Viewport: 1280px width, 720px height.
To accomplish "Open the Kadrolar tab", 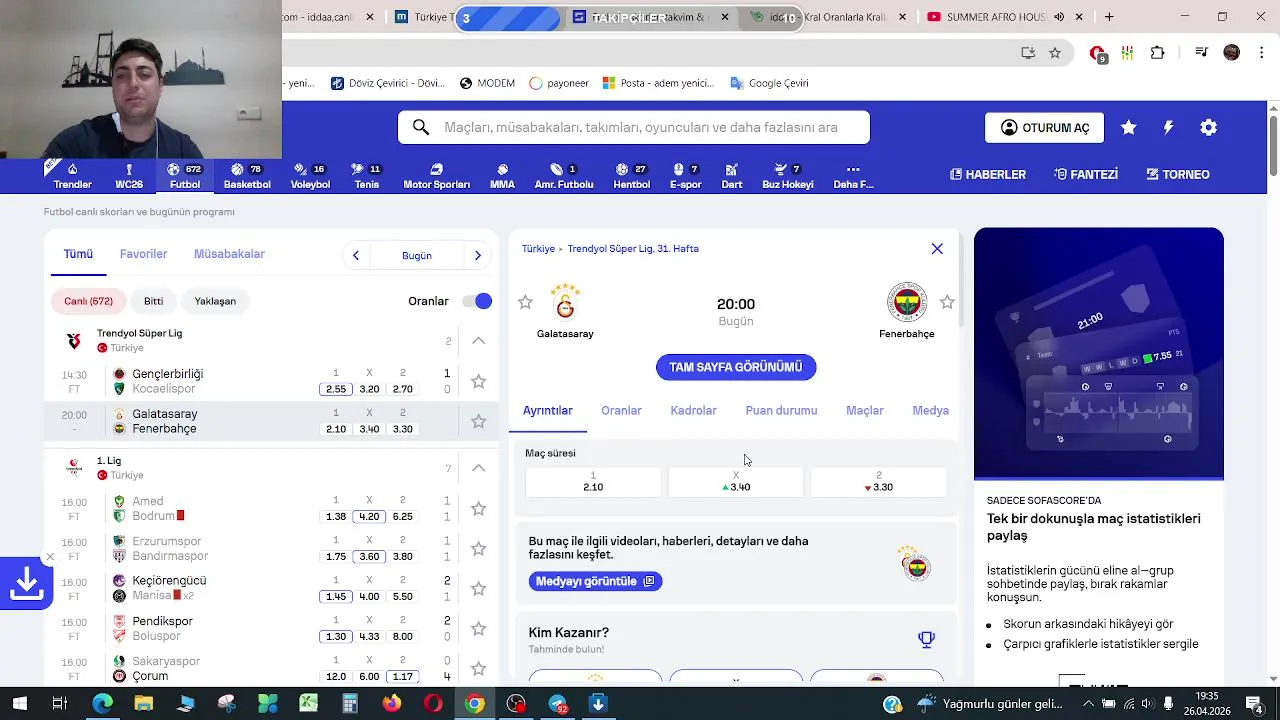I will [693, 411].
